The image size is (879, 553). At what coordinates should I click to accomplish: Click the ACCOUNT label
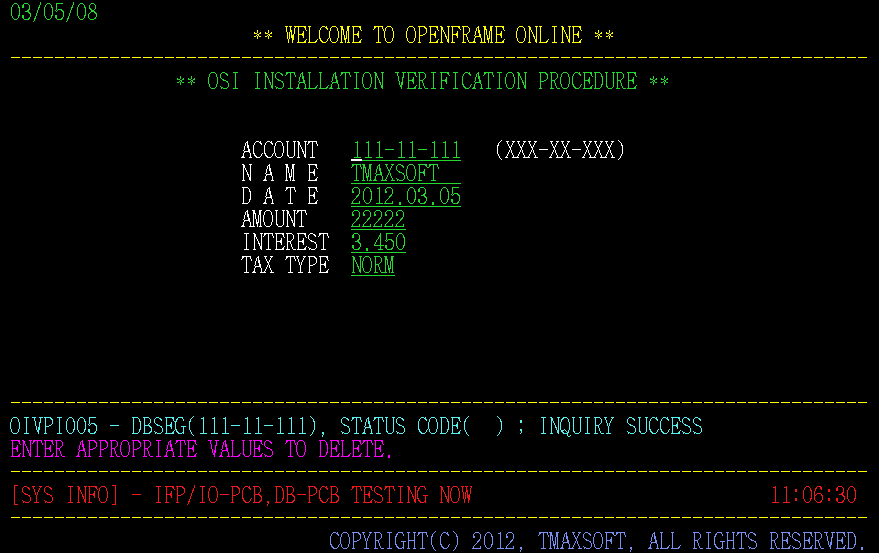click(x=279, y=151)
